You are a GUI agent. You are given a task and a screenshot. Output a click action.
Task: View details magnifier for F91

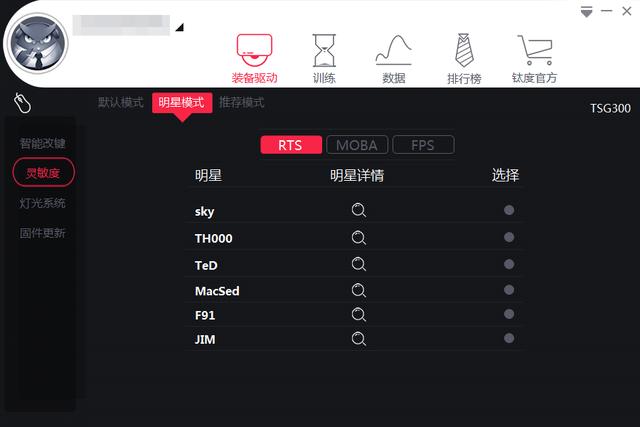pyautogui.click(x=359, y=315)
